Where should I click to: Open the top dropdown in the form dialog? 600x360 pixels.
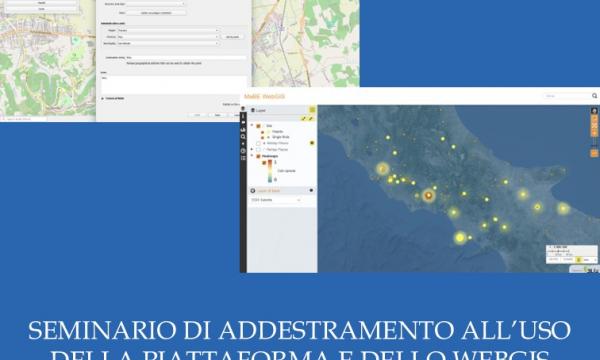155,4
